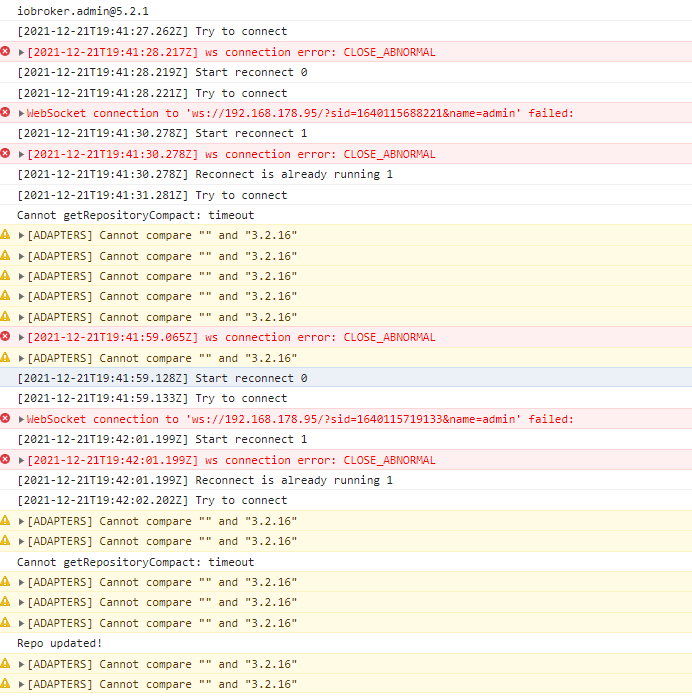692x697 pixels.
Task: Click red text of 19:42:01.199Z CLOSE_ABNORMAL error
Action: 231,460
